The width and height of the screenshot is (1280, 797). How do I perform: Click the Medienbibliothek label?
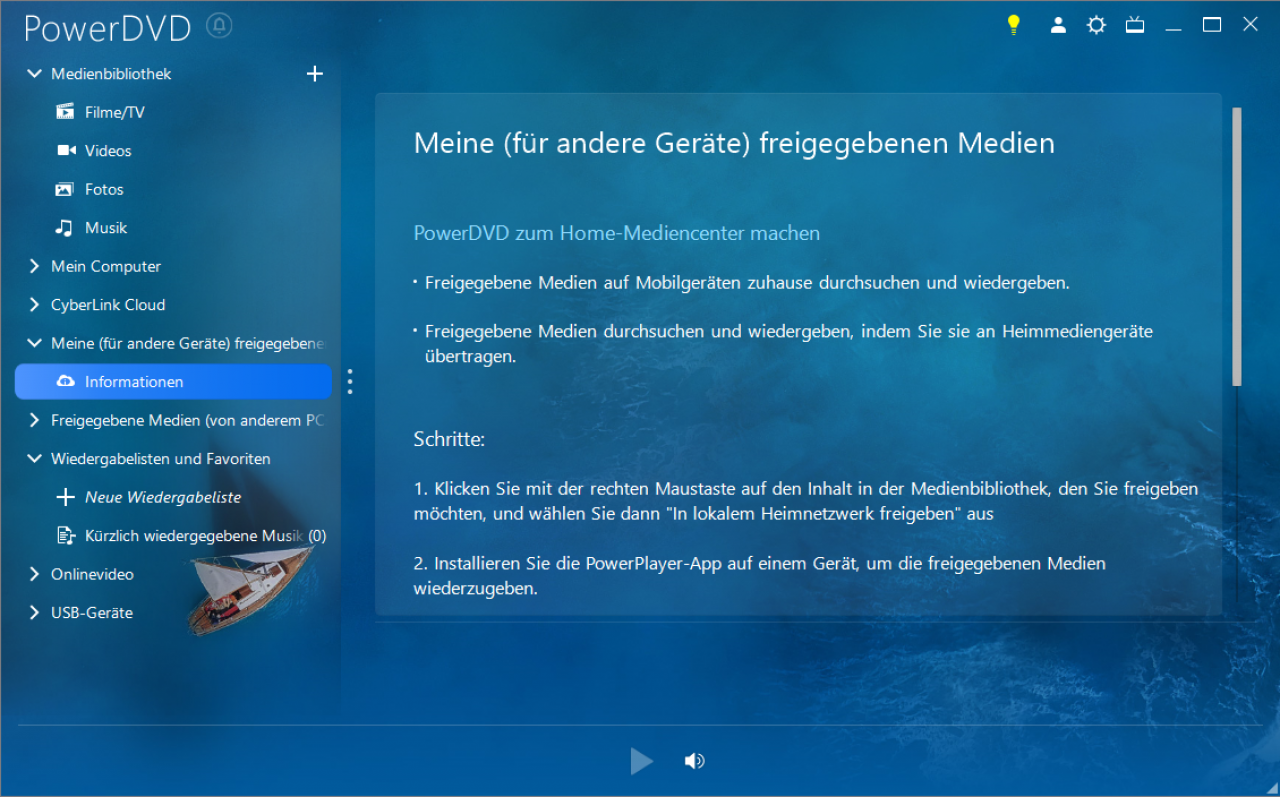click(111, 74)
